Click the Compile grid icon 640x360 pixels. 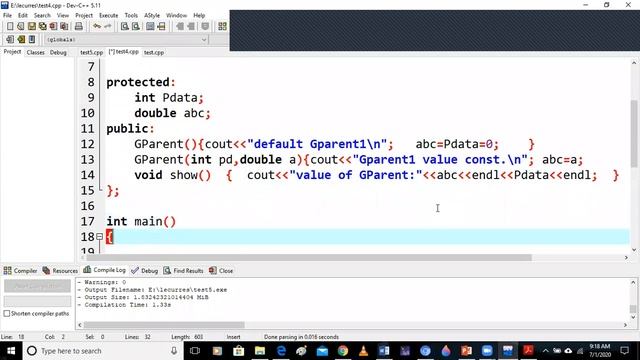222,27
